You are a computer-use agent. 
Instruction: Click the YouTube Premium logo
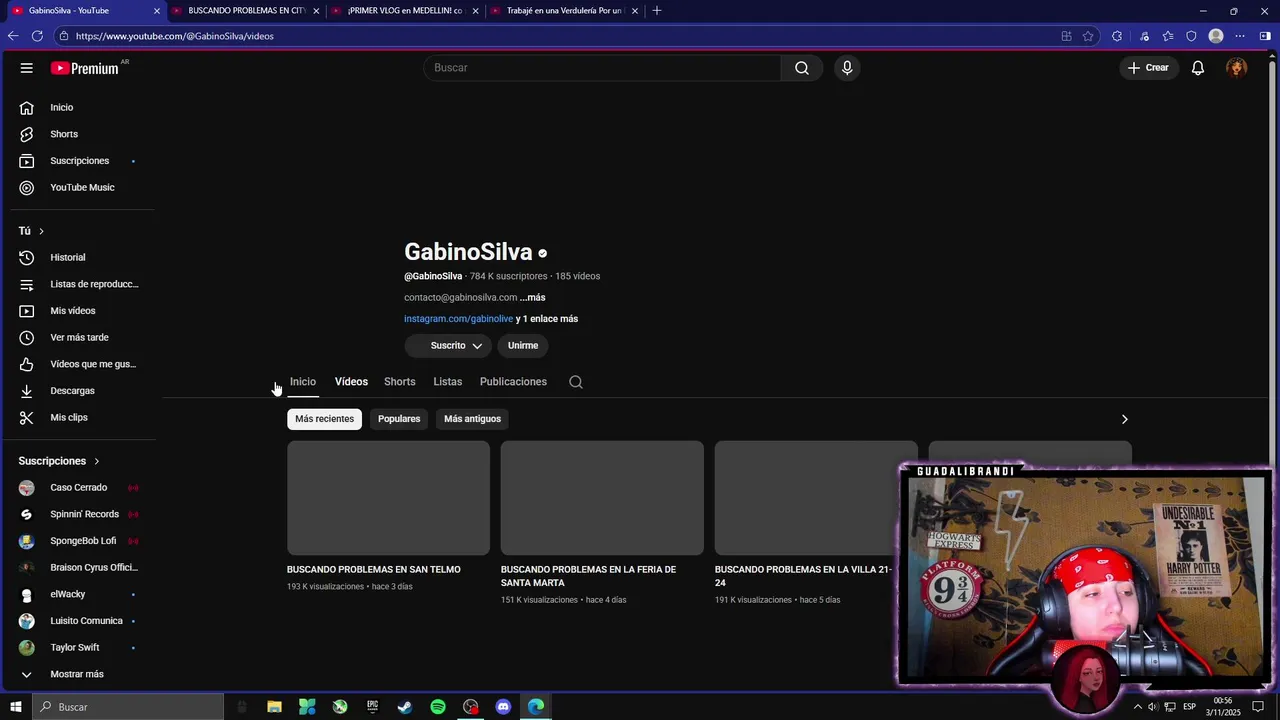tap(87, 68)
